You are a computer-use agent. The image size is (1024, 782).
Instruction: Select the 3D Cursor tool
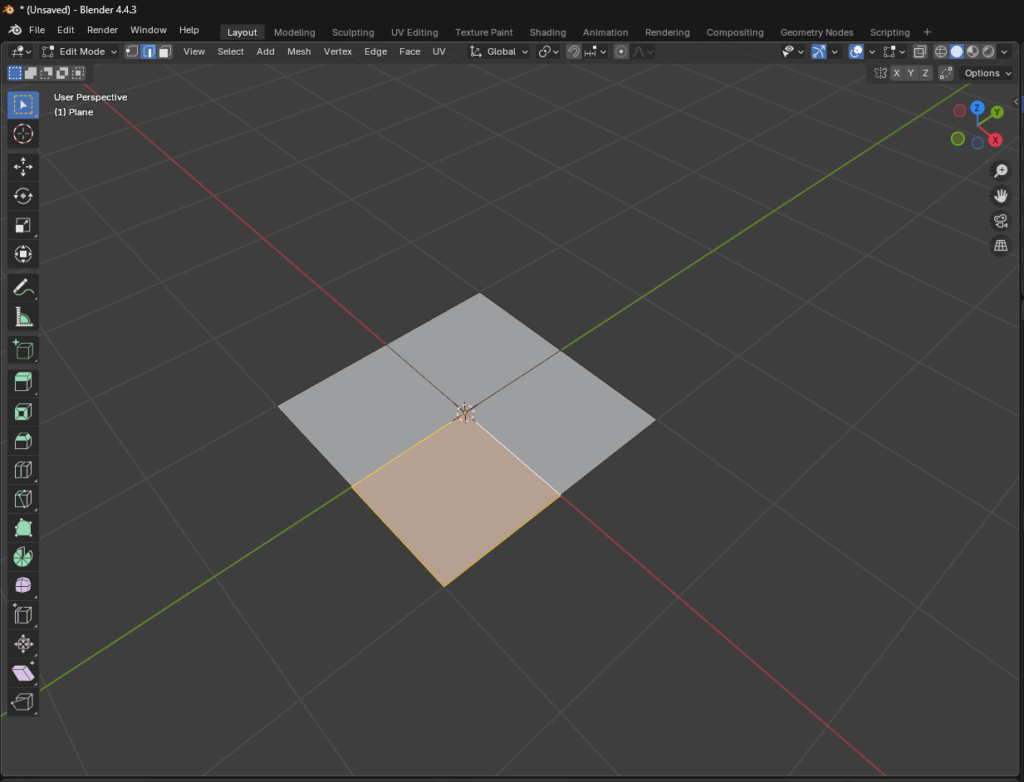pos(23,134)
